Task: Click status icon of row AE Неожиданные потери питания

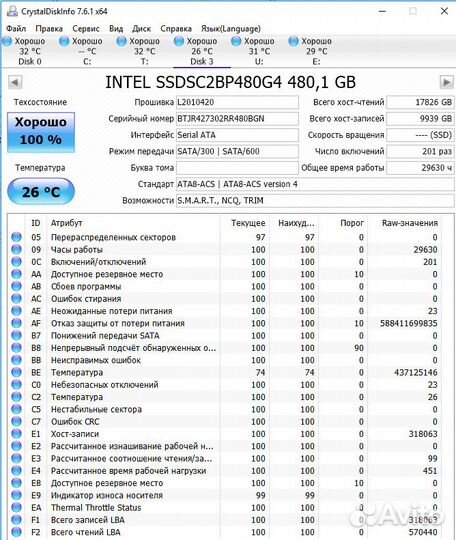Action: 16,311
